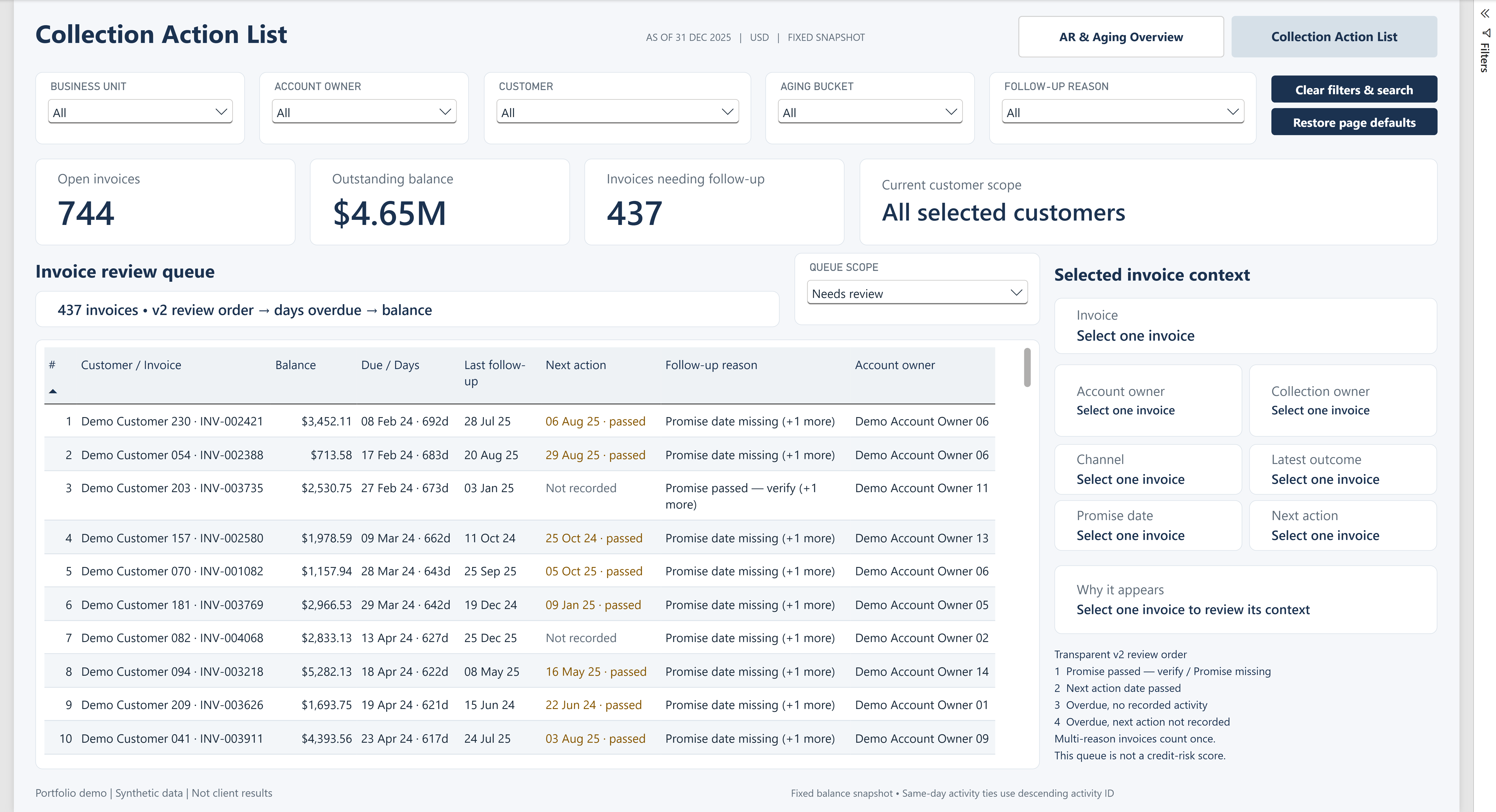The image size is (1496, 812).
Task: Open the Business Unit dropdown
Action: (x=140, y=112)
